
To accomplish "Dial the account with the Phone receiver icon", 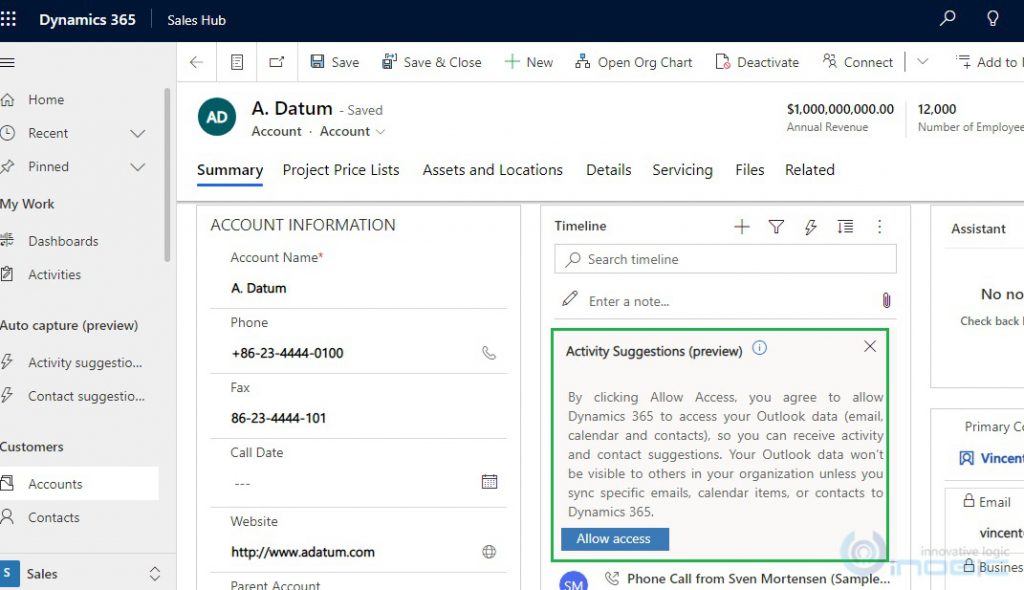I will click(x=489, y=352).
